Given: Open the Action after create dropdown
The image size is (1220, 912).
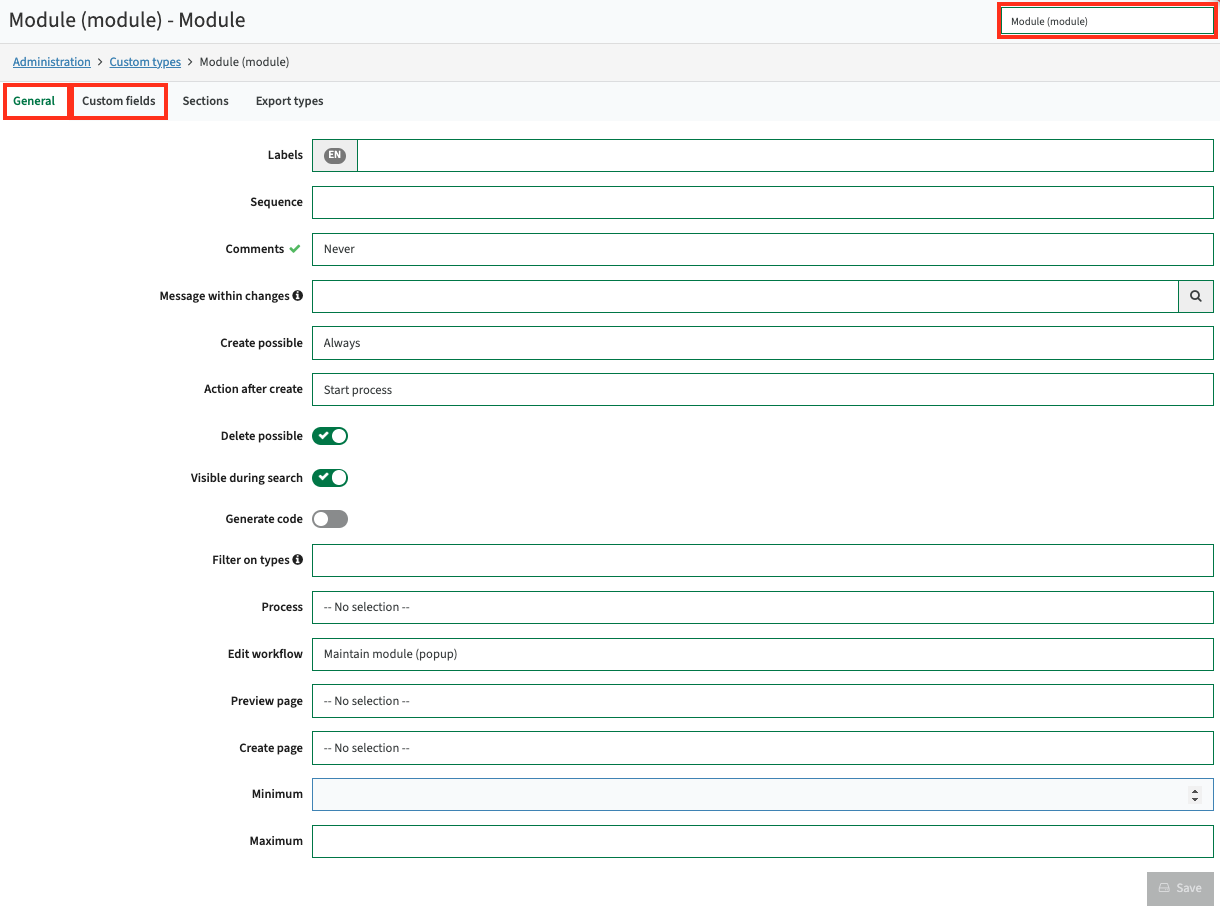Looking at the screenshot, I should click(763, 390).
